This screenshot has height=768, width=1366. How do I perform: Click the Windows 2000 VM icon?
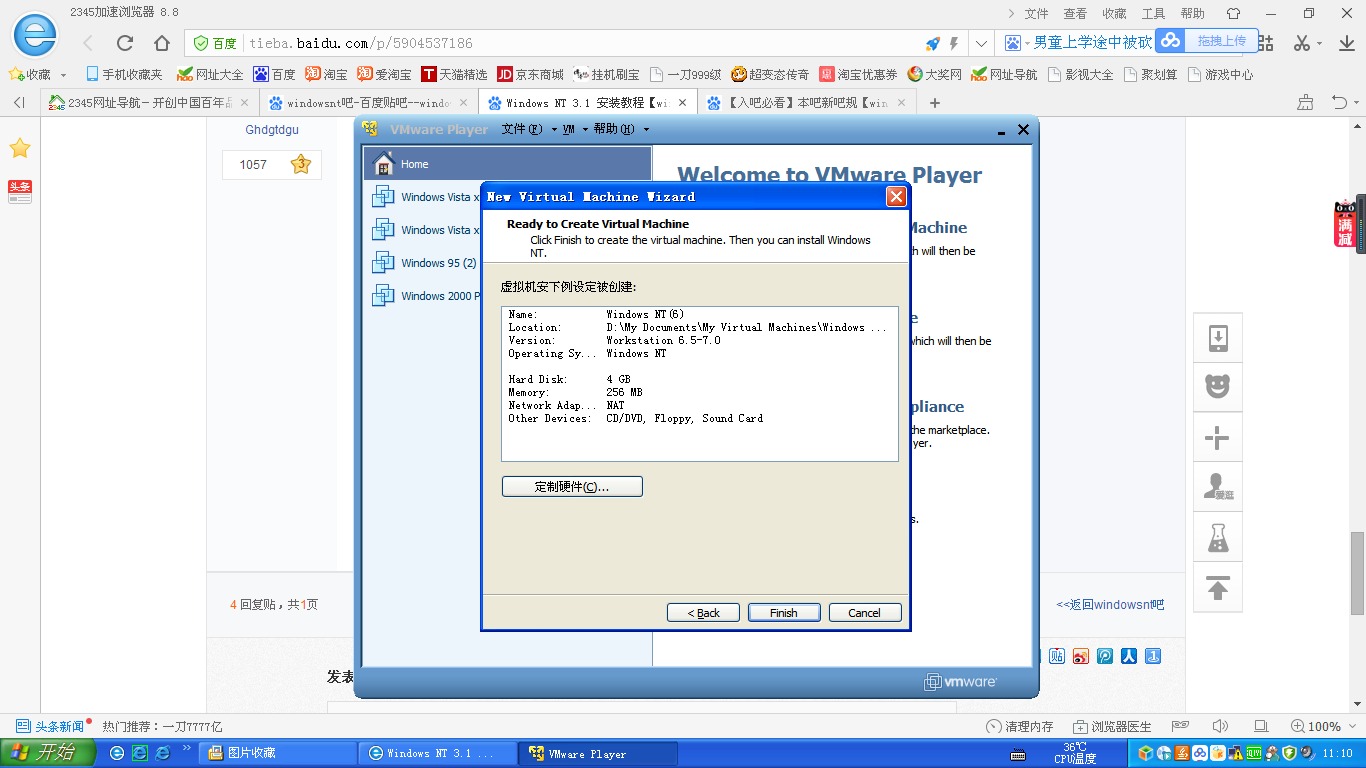coord(383,296)
